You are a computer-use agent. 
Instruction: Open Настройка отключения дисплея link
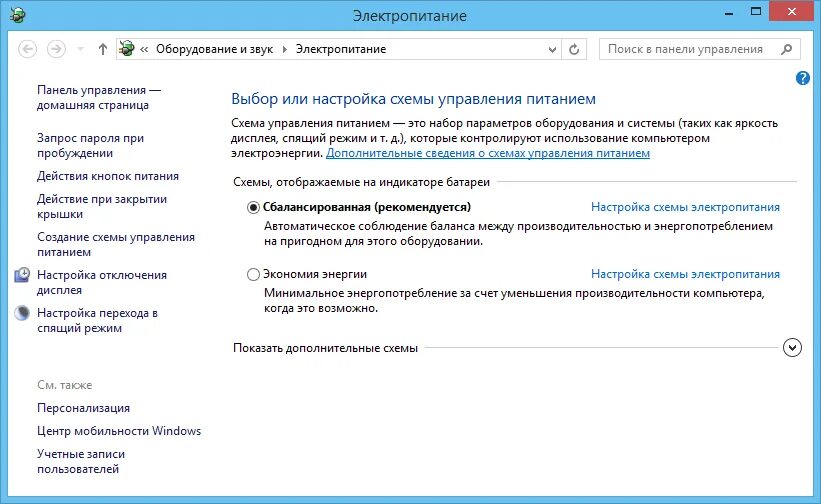click(102, 282)
